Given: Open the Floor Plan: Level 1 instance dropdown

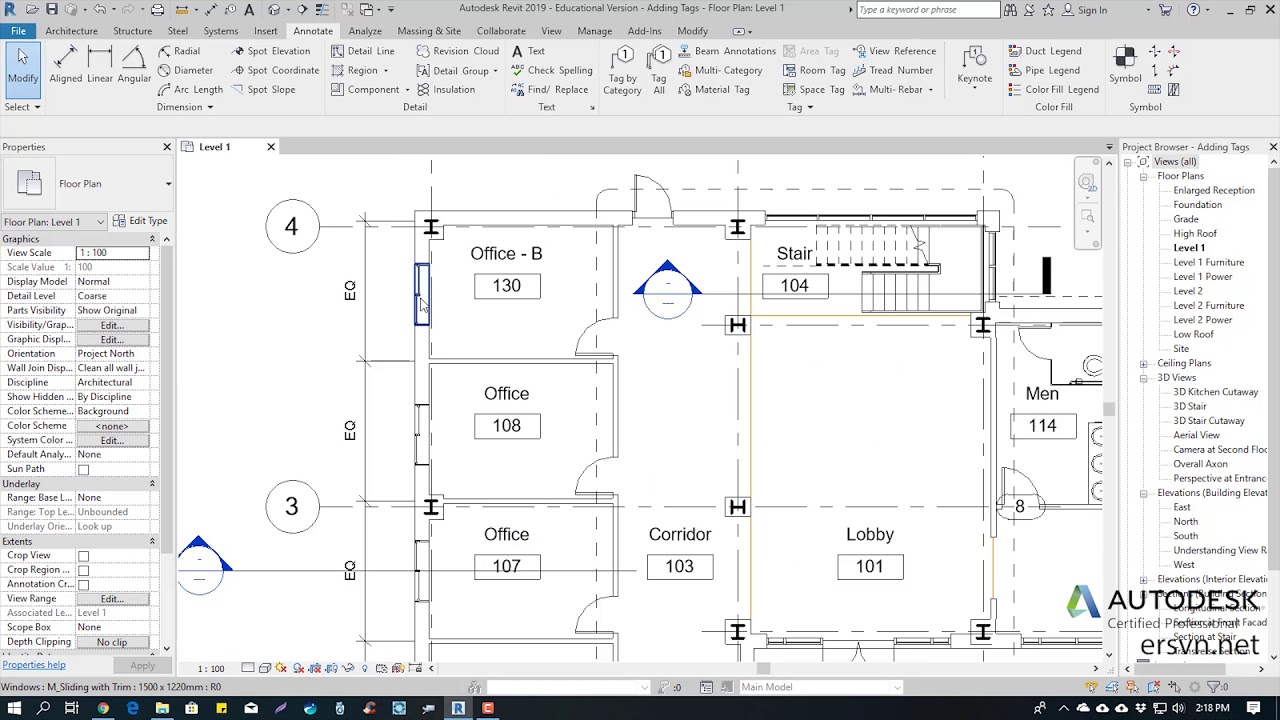Looking at the screenshot, I should (54, 222).
